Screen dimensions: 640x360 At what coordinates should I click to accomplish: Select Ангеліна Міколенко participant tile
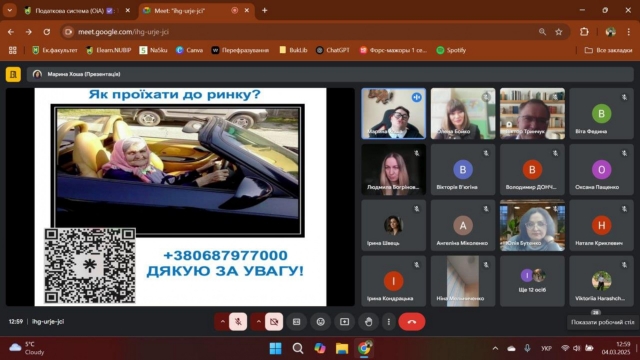tap(463, 225)
